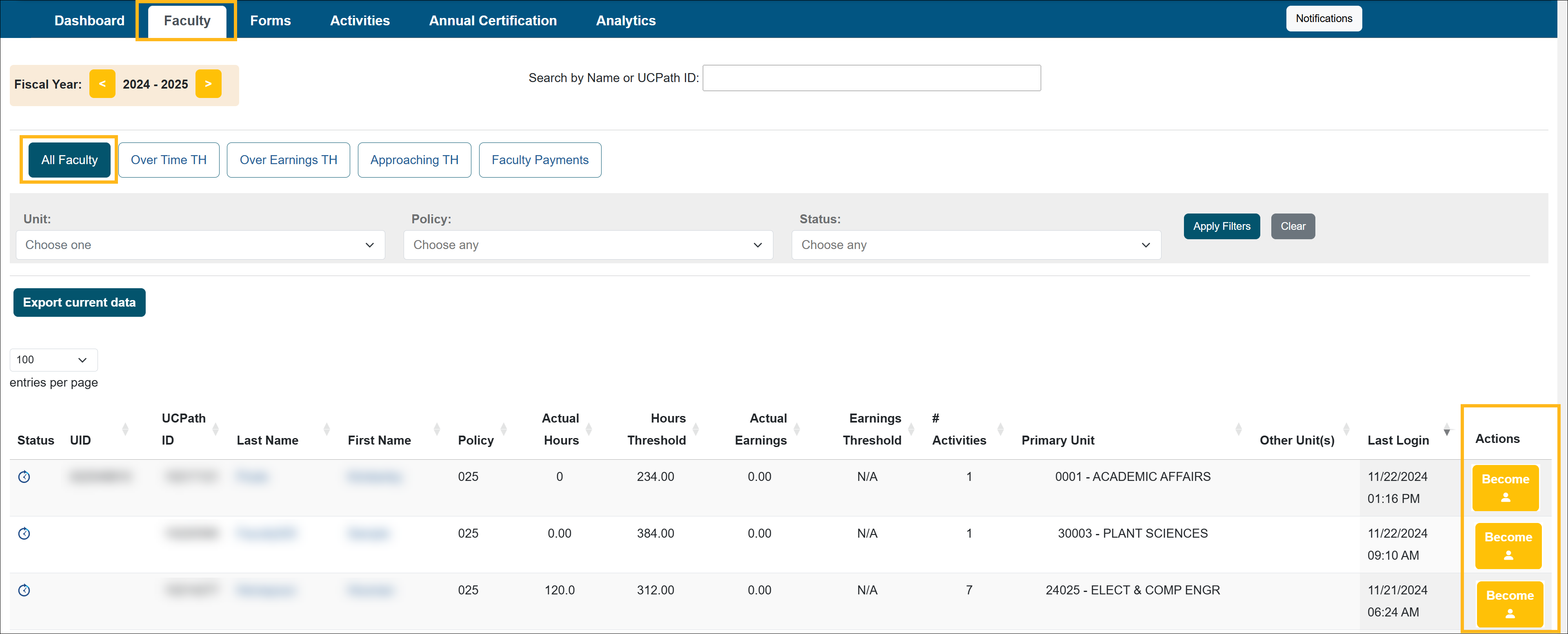Become the Elect & Comp Engr faculty user
The height and width of the screenshot is (634, 1568).
pos(1510,603)
